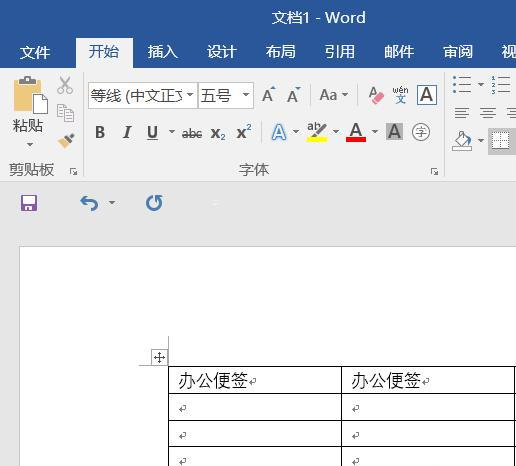Click the Paste clipboard icon
This screenshot has height=466, width=516.
coord(30,95)
